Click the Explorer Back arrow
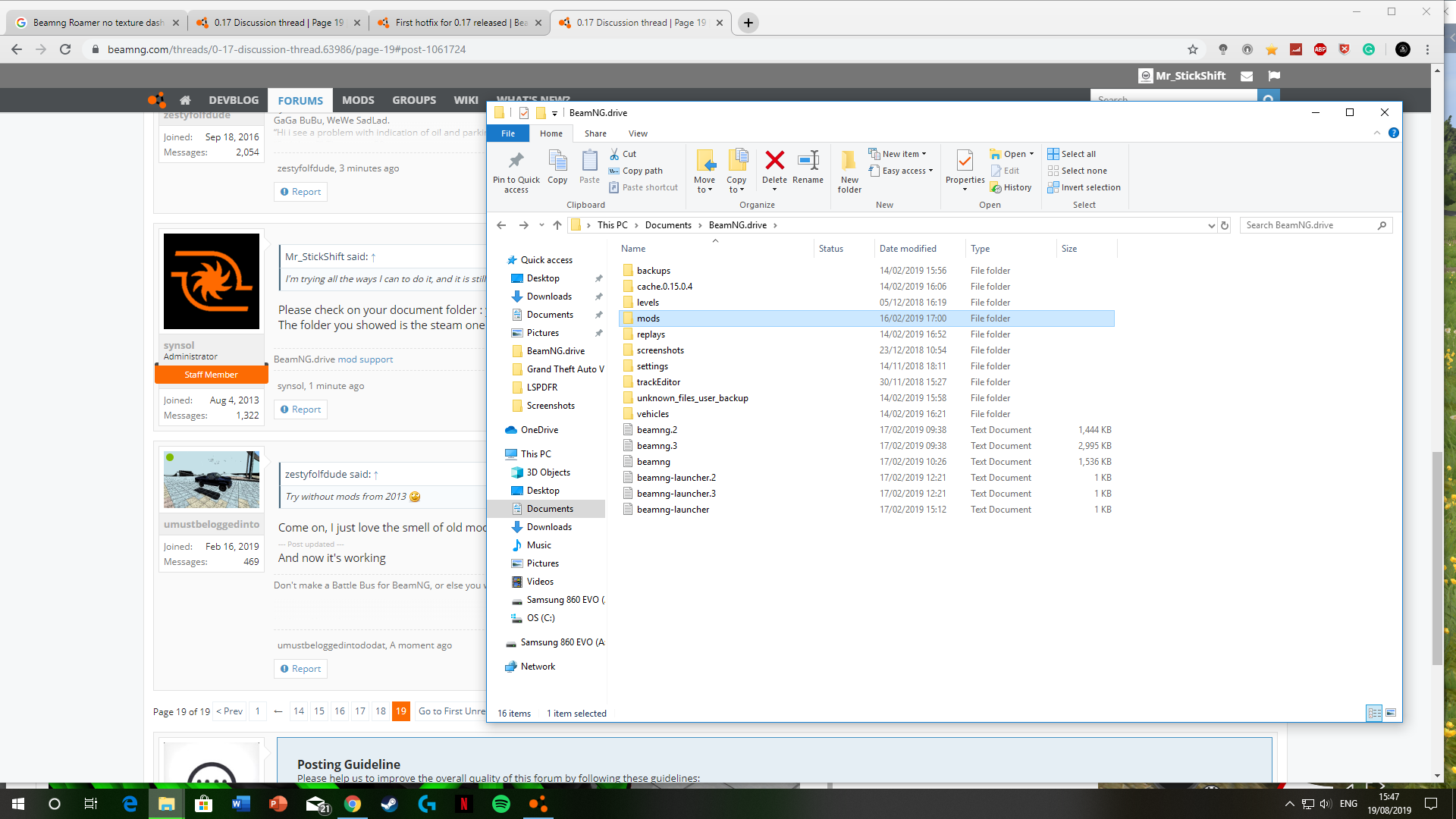Image resolution: width=1456 pixels, height=819 pixels. 501,225
